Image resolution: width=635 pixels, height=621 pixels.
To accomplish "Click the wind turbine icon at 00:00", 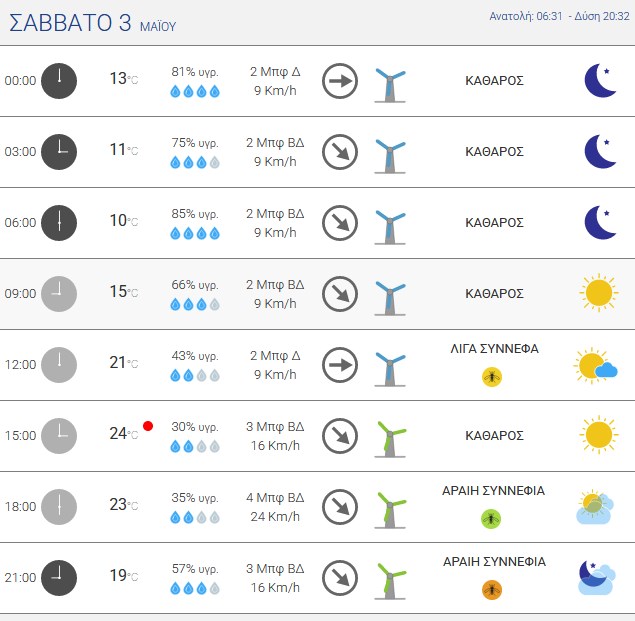I will point(390,85).
